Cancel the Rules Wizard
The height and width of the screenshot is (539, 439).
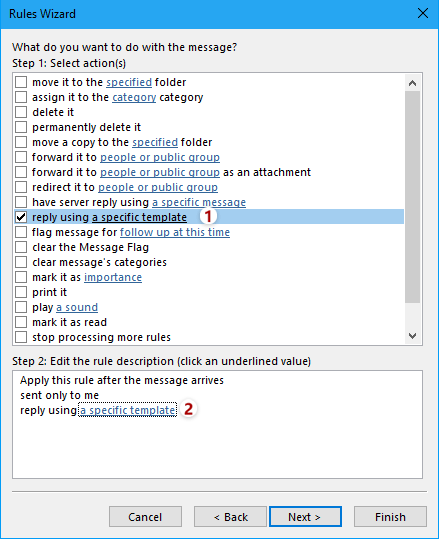point(145,516)
